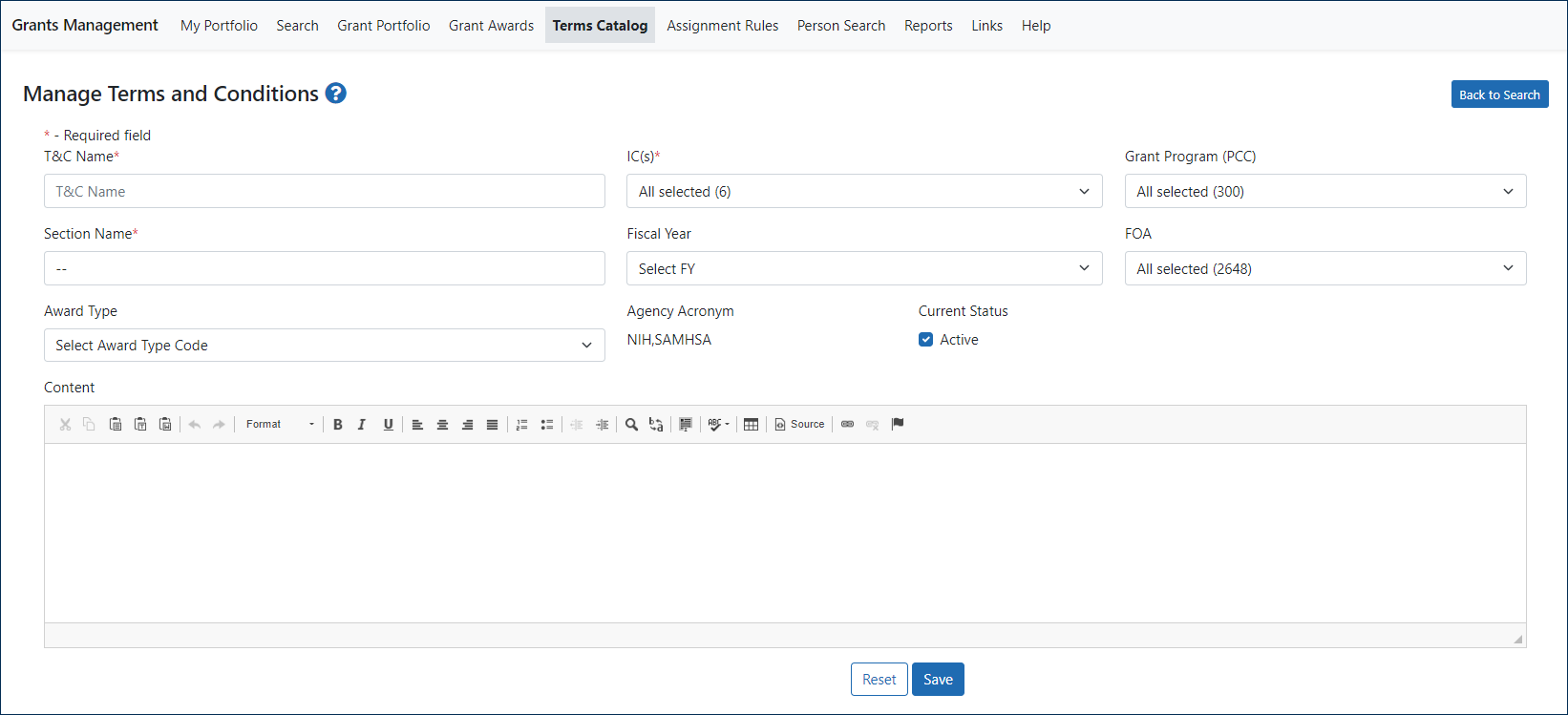Open the Fiscal Year Select FY dropdown
This screenshot has width=1568, height=715.
coord(864,268)
